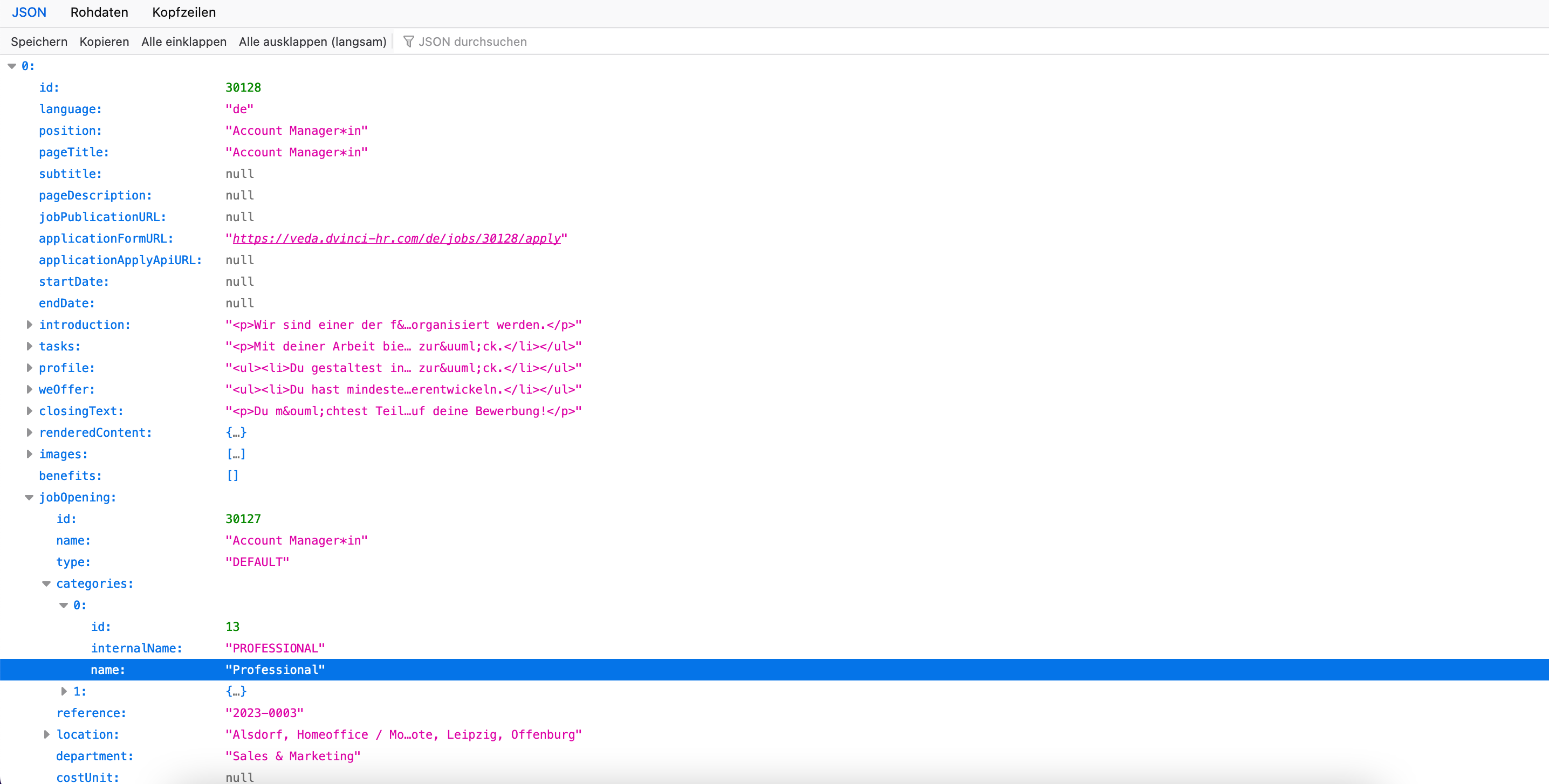Image resolution: width=1549 pixels, height=784 pixels.
Task: Expand the location entry
Action: [46, 735]
